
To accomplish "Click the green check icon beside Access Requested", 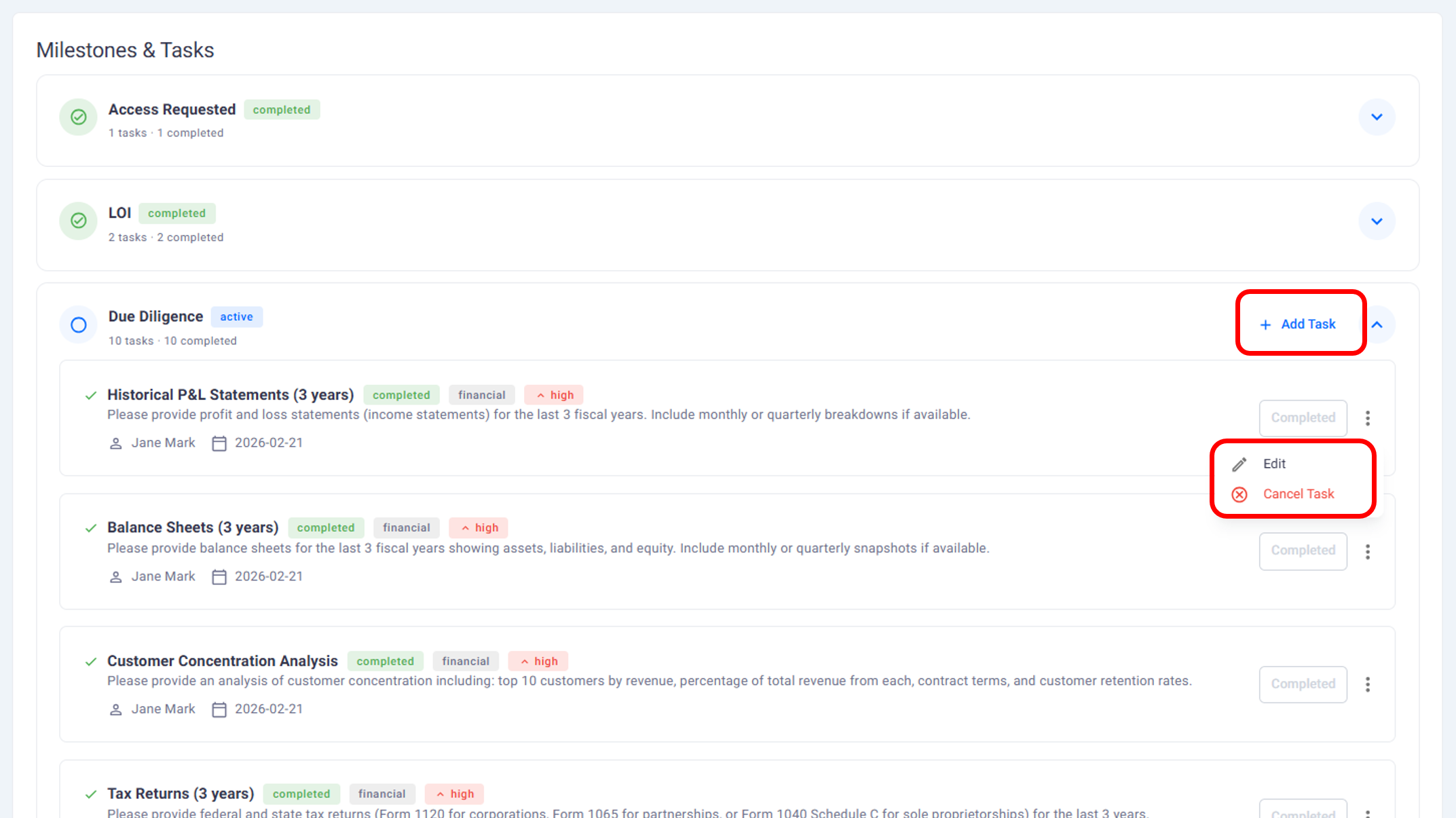I will [x=79, y=117].
